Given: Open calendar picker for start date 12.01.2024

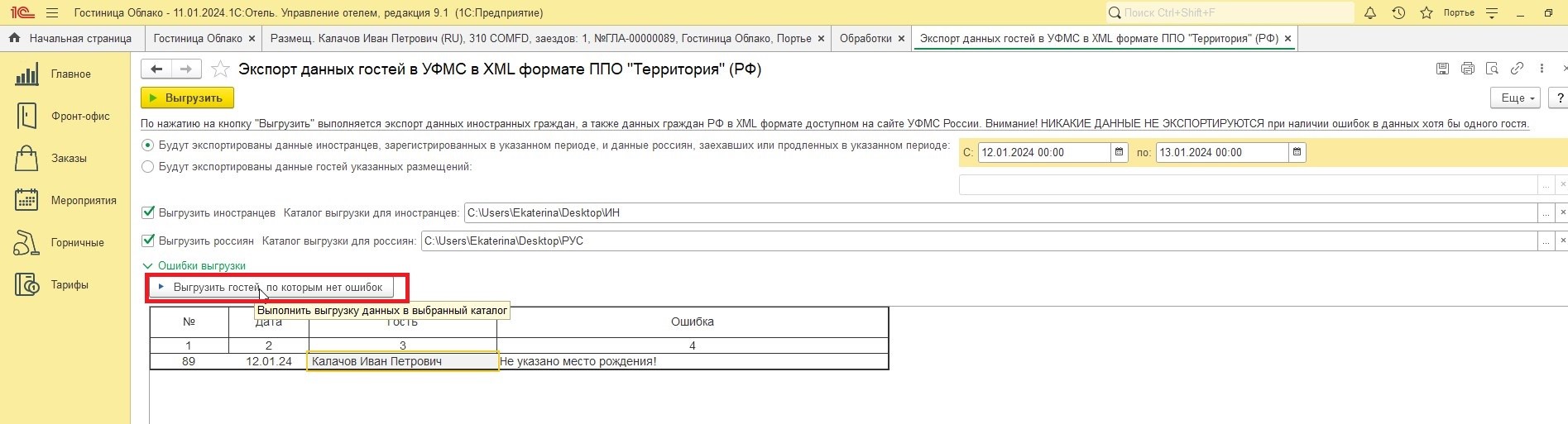Looking at the screenshot, I should tap(1119, 152).
